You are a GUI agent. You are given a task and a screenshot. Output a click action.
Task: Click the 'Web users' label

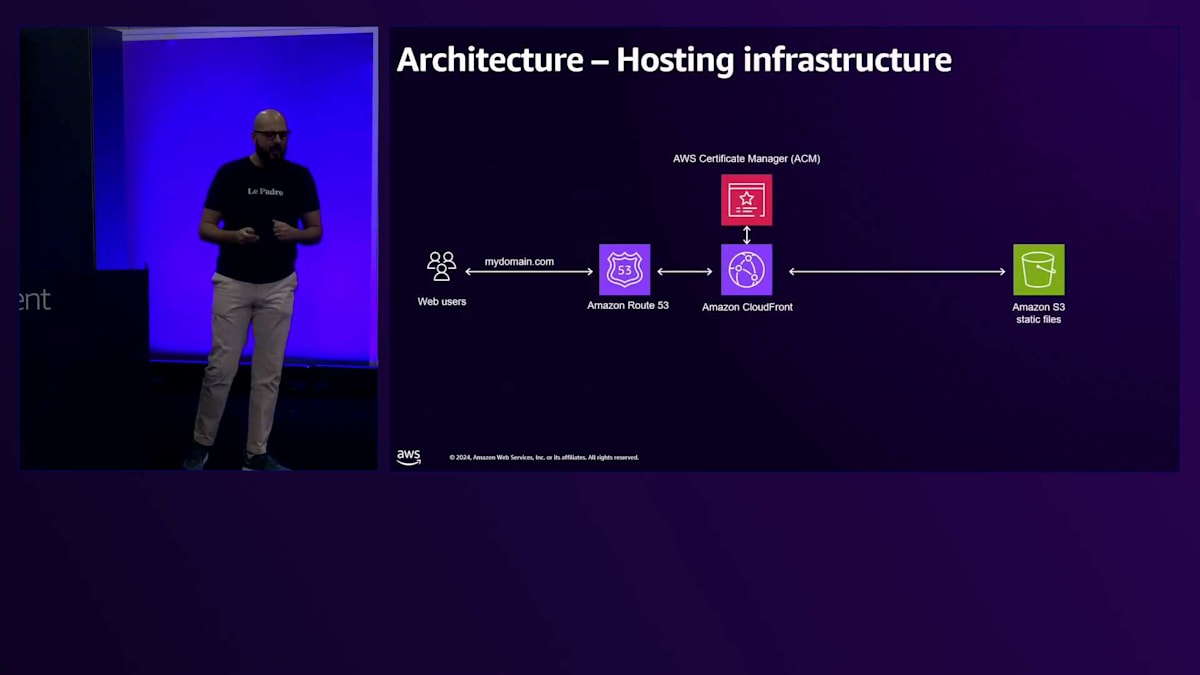coord(442,301)
